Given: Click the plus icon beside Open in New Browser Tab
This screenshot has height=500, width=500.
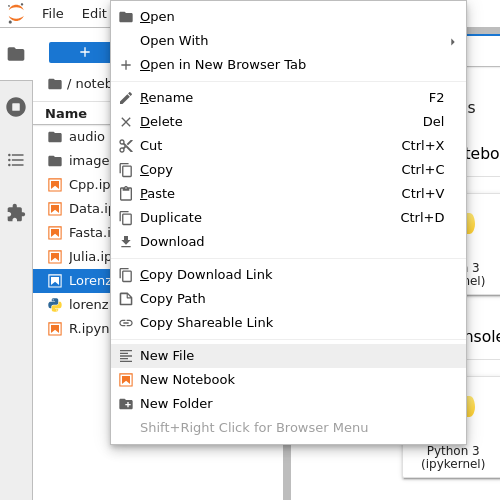Looking at the screenshot, I should pyautogui.click(x=126, y=65).
